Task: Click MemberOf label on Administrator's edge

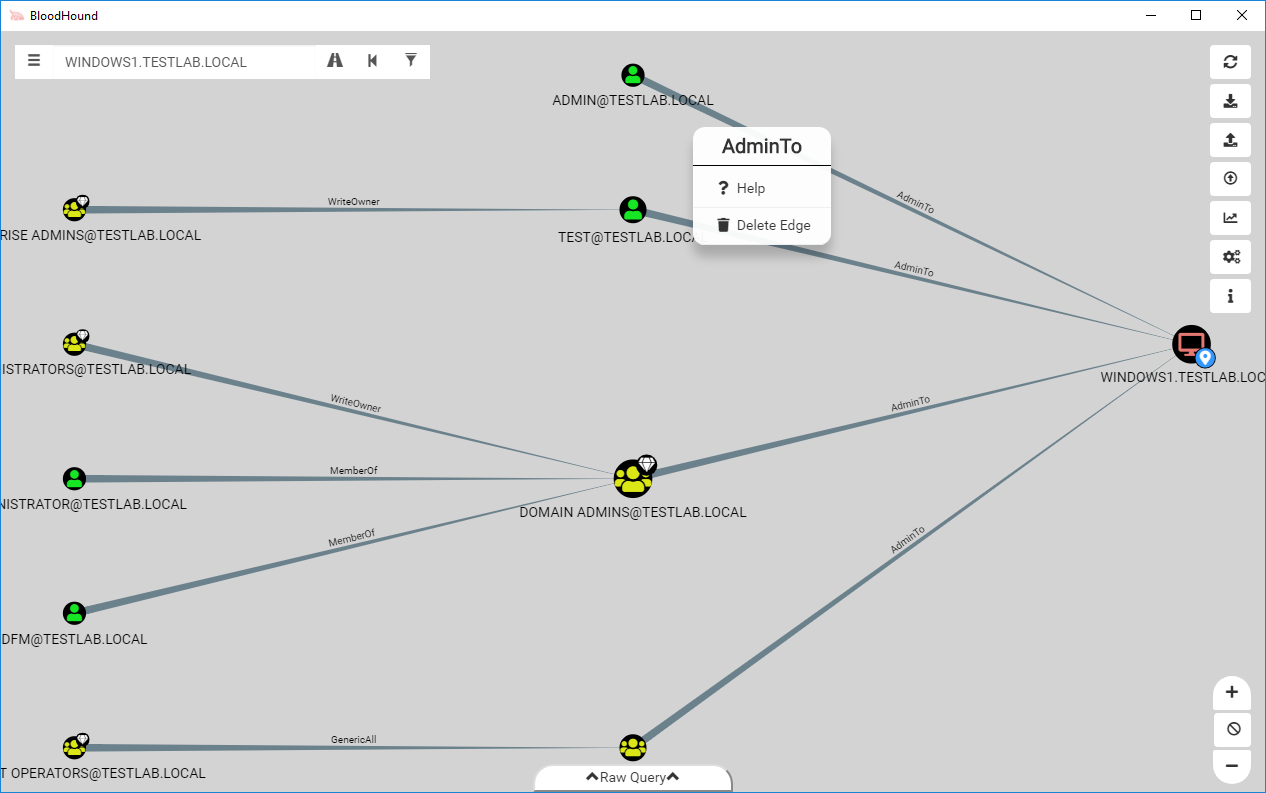Action: tap(354, 470)
